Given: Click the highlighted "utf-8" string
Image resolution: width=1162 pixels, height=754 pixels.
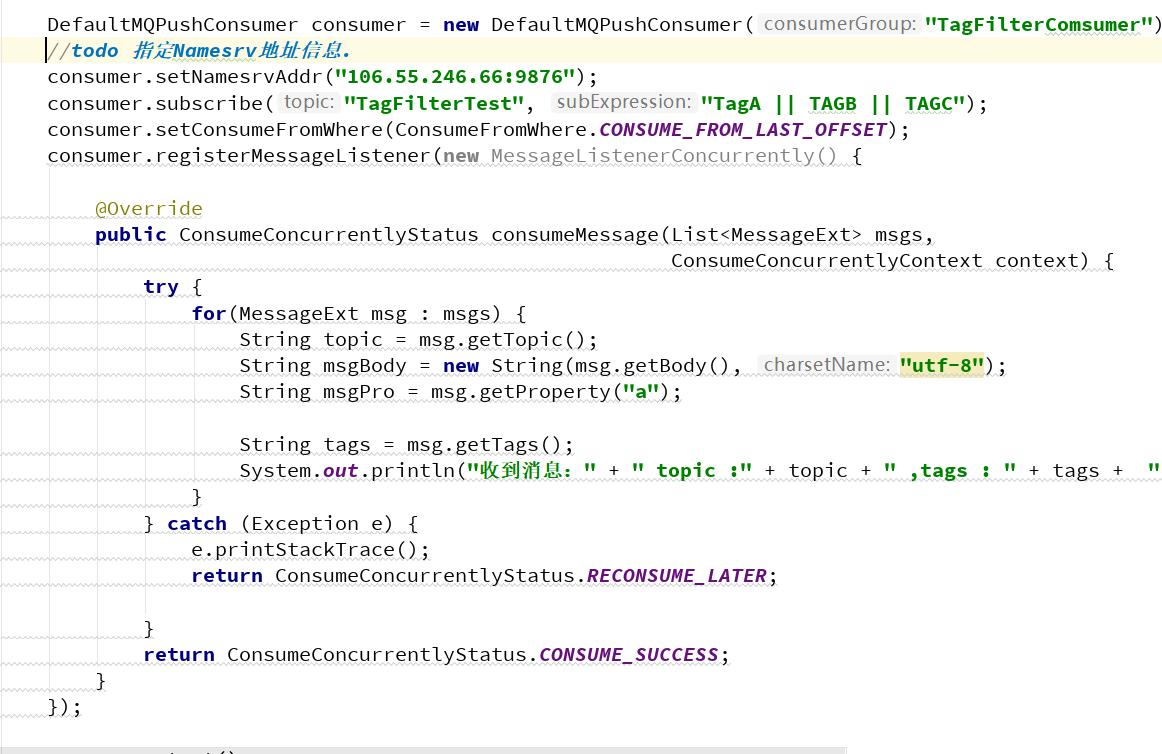Looking at the screenshot, I should coord(942,365).
